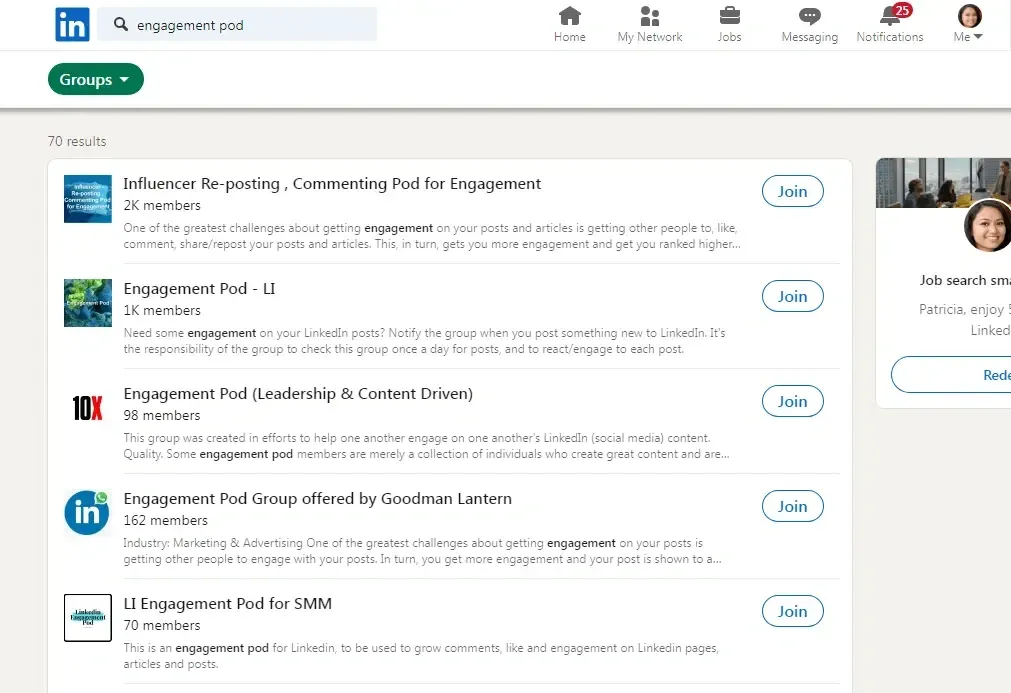Viewport: 1011px width, 693px height.
Task: Click the search magnifier icon
Action: point(121,24)
